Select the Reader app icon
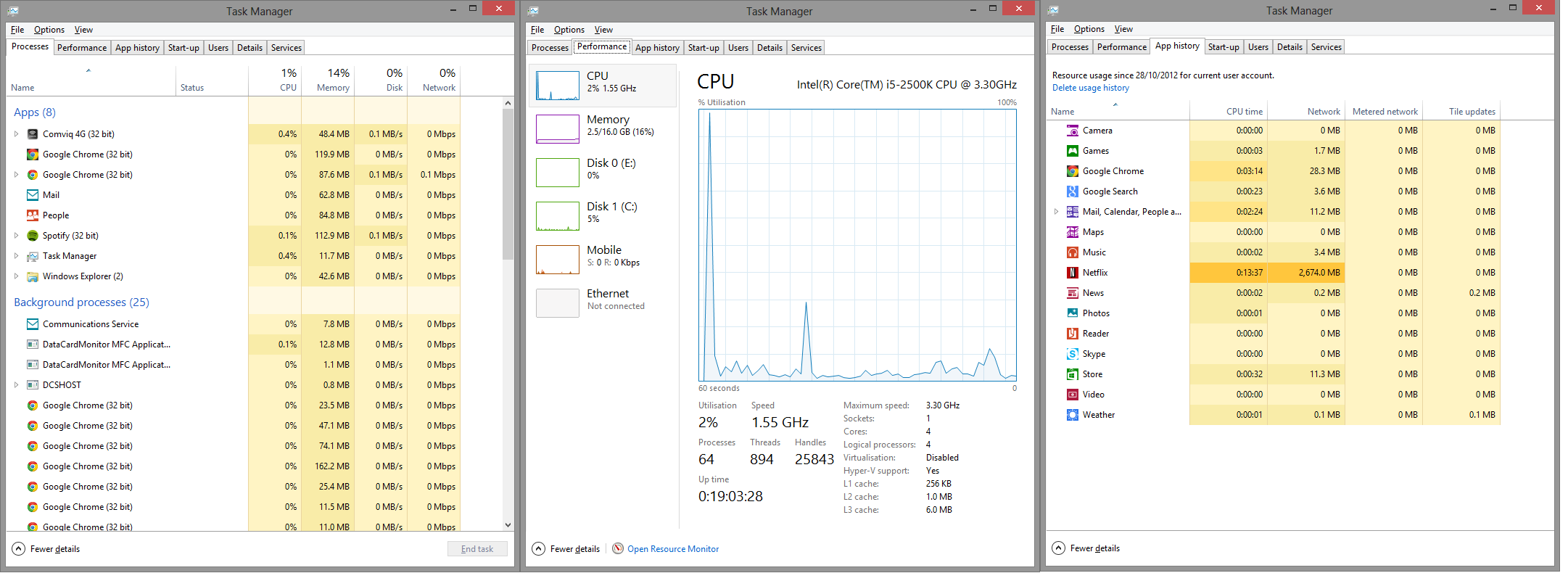This screenshot has width=1568, height=573. (x=1073, y=334)
